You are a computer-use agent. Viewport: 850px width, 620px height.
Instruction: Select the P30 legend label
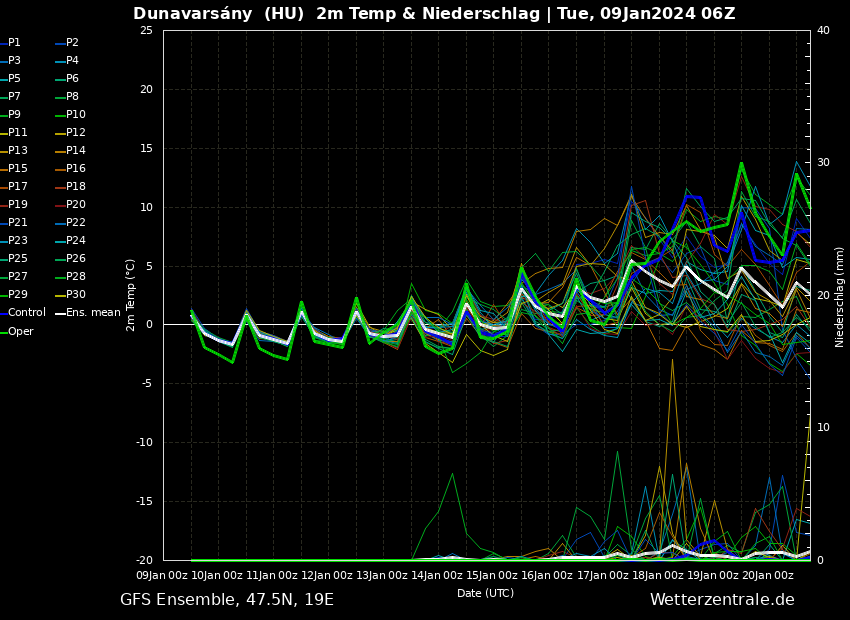coord(76,295)
